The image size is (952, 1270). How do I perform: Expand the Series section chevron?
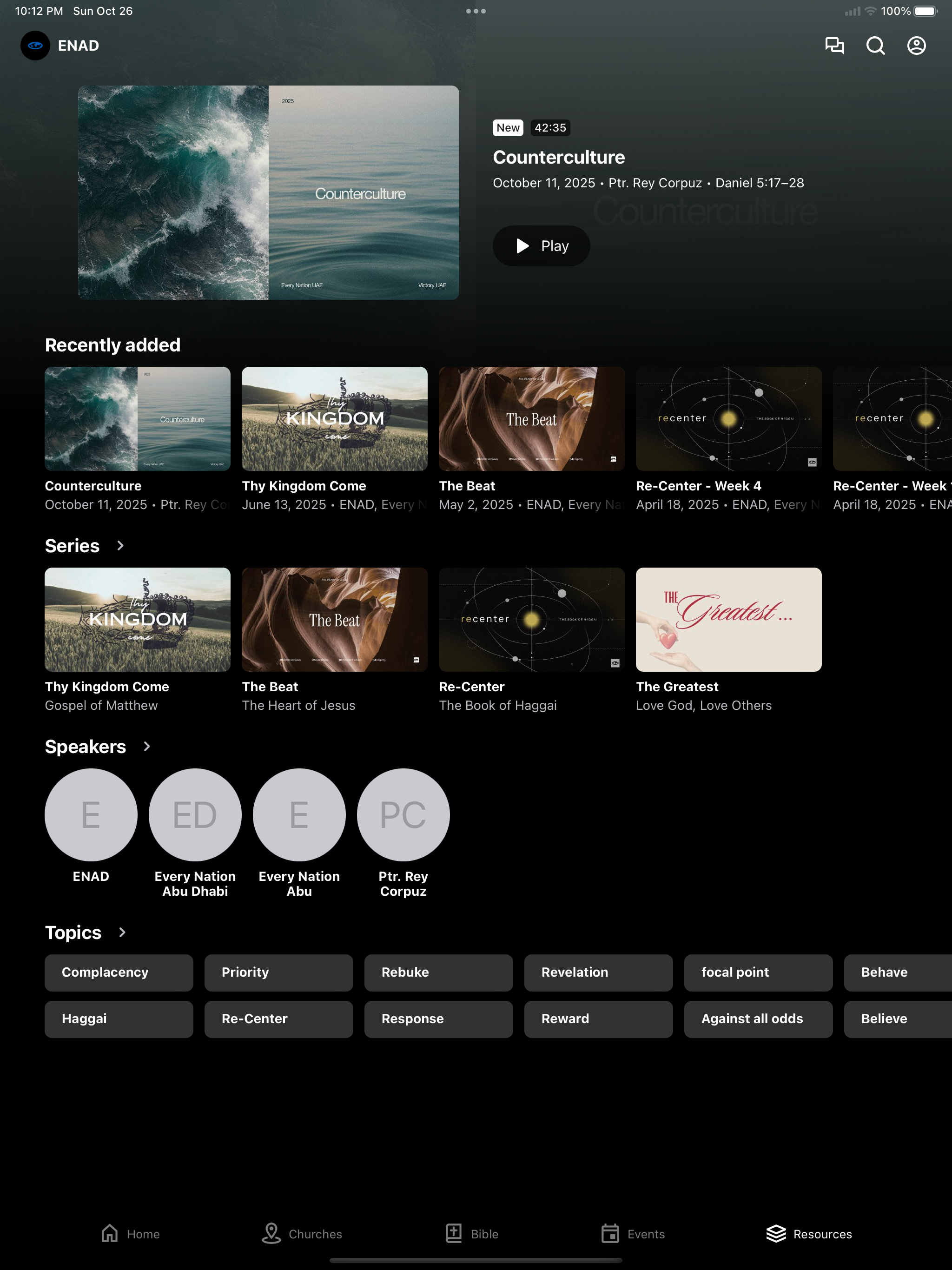[x=120, y=545]
